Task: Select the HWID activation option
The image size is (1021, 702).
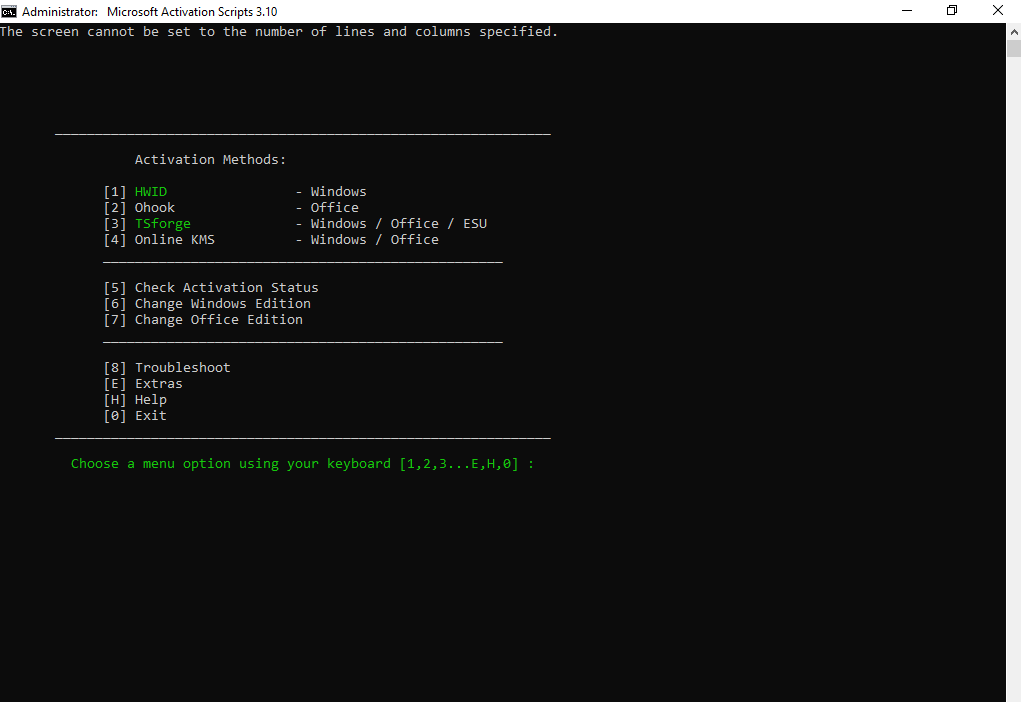Action: (150, 191)
